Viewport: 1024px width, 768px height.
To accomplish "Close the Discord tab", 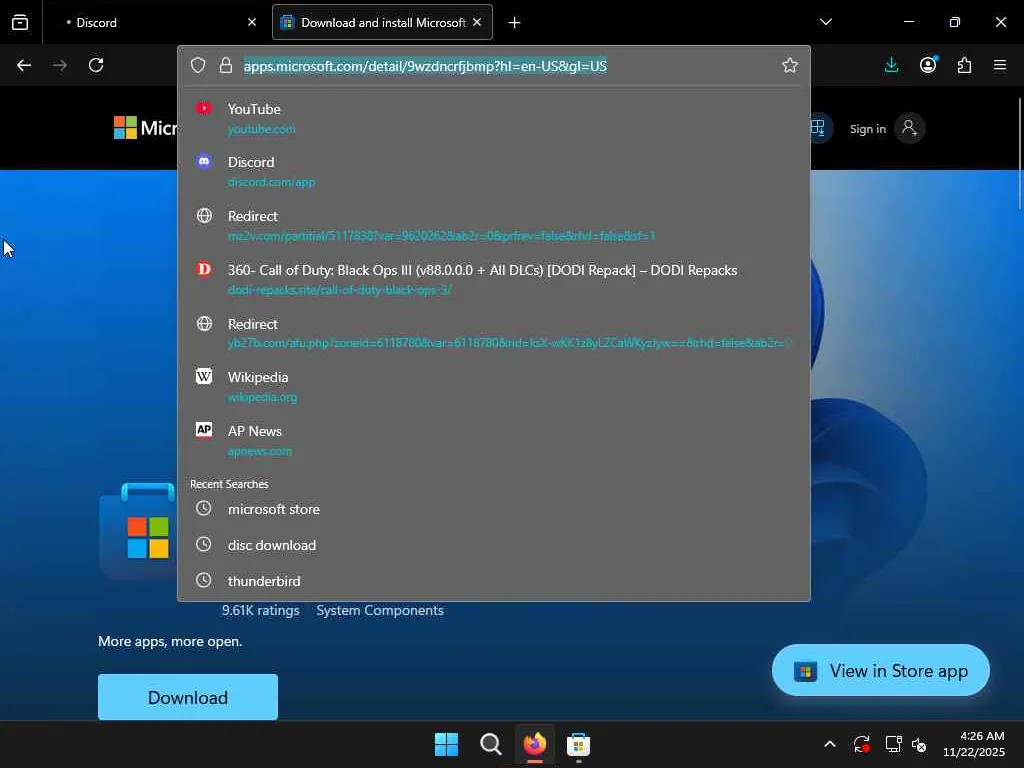I will pyautogui.click(x=252, y=22).
